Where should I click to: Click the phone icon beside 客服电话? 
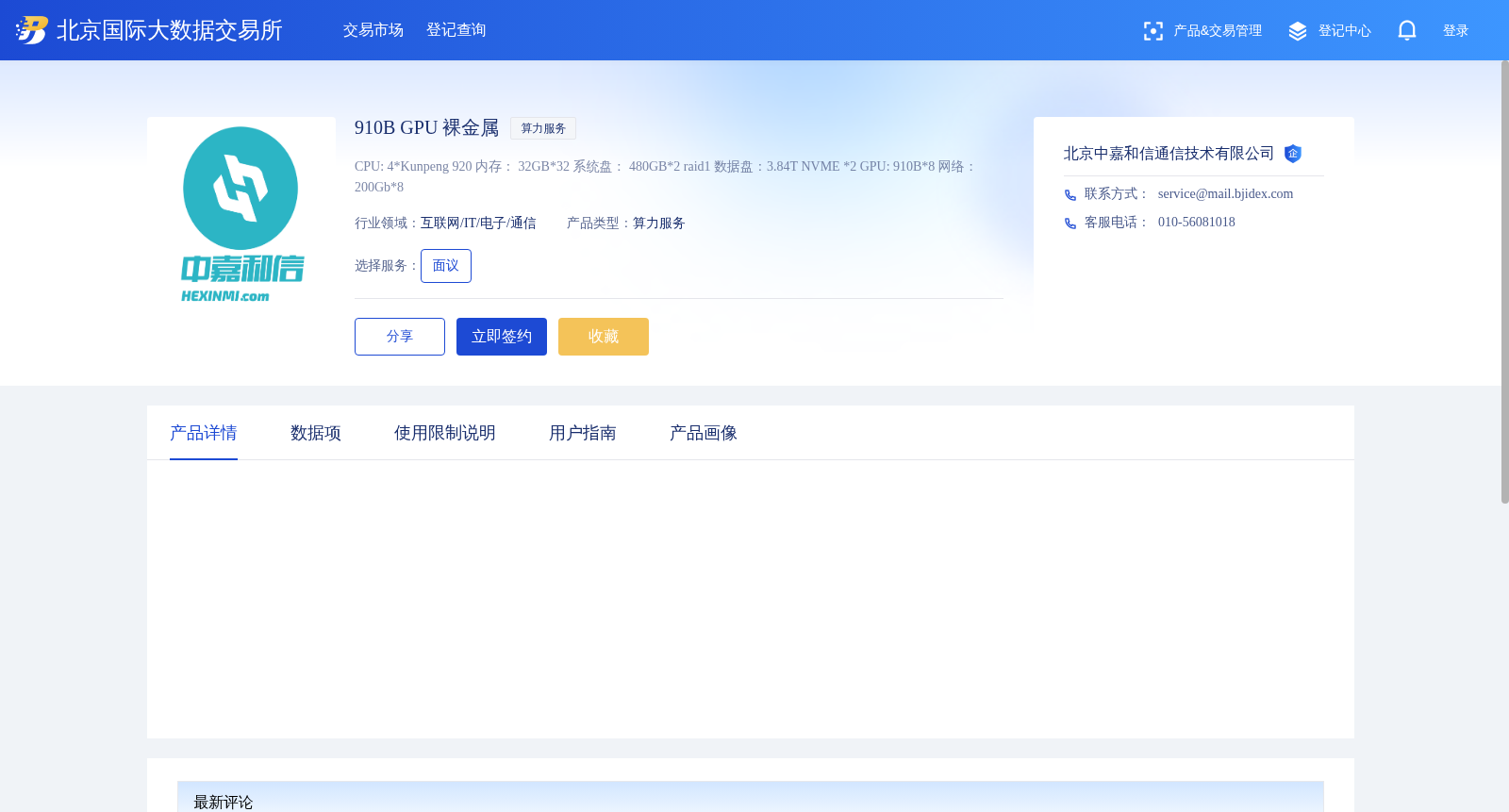pyautogui.click(x=1070, y=224)
